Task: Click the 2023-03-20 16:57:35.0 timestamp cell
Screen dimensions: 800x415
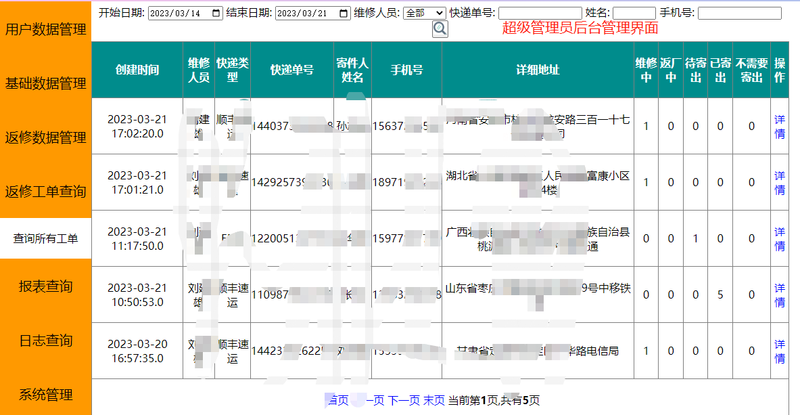Action: pos(137,351)
